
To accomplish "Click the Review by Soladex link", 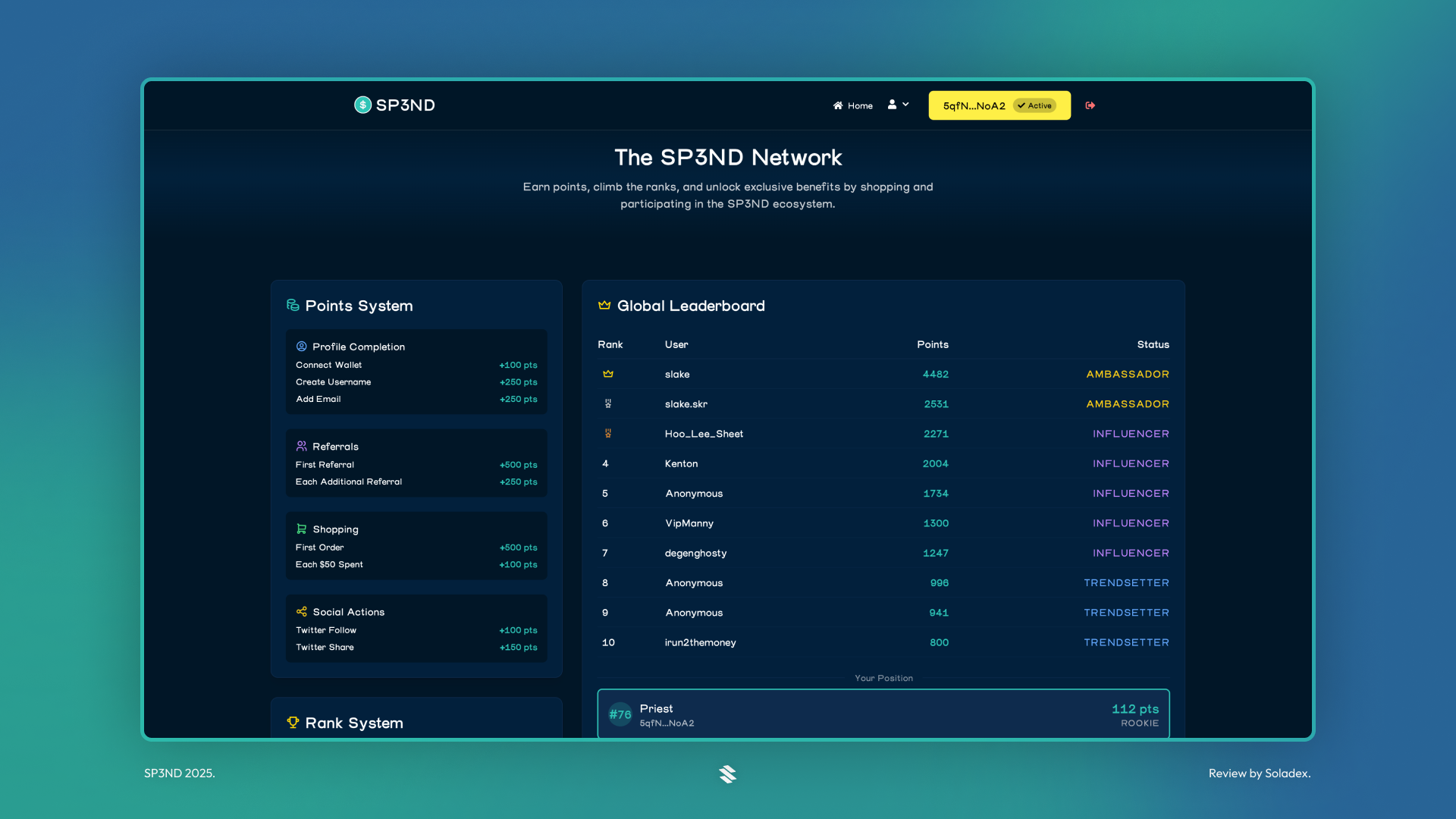I will tap(1259, 773).
